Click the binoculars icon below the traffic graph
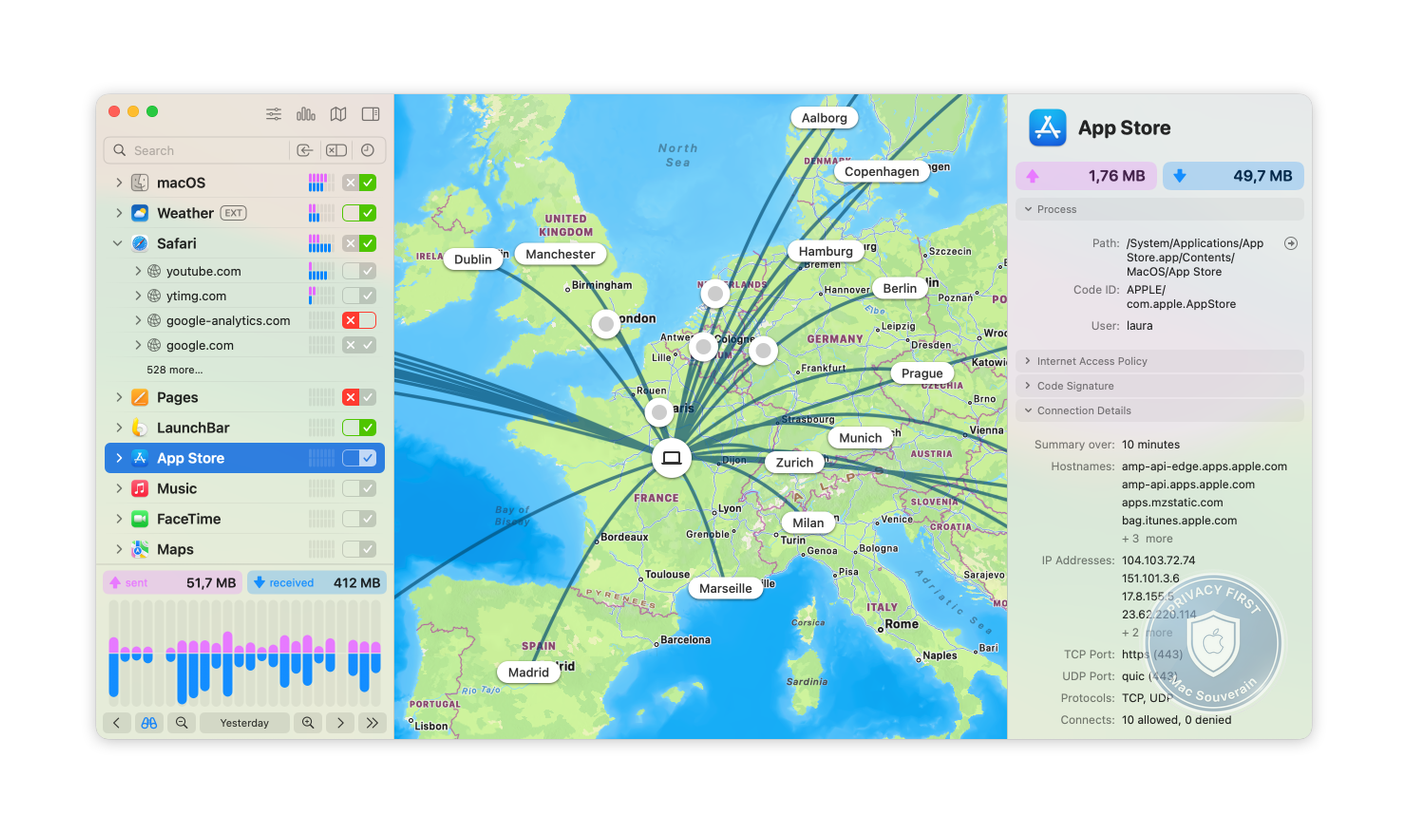The width and height of the screenshot is (1408, 838). (148, 723)
